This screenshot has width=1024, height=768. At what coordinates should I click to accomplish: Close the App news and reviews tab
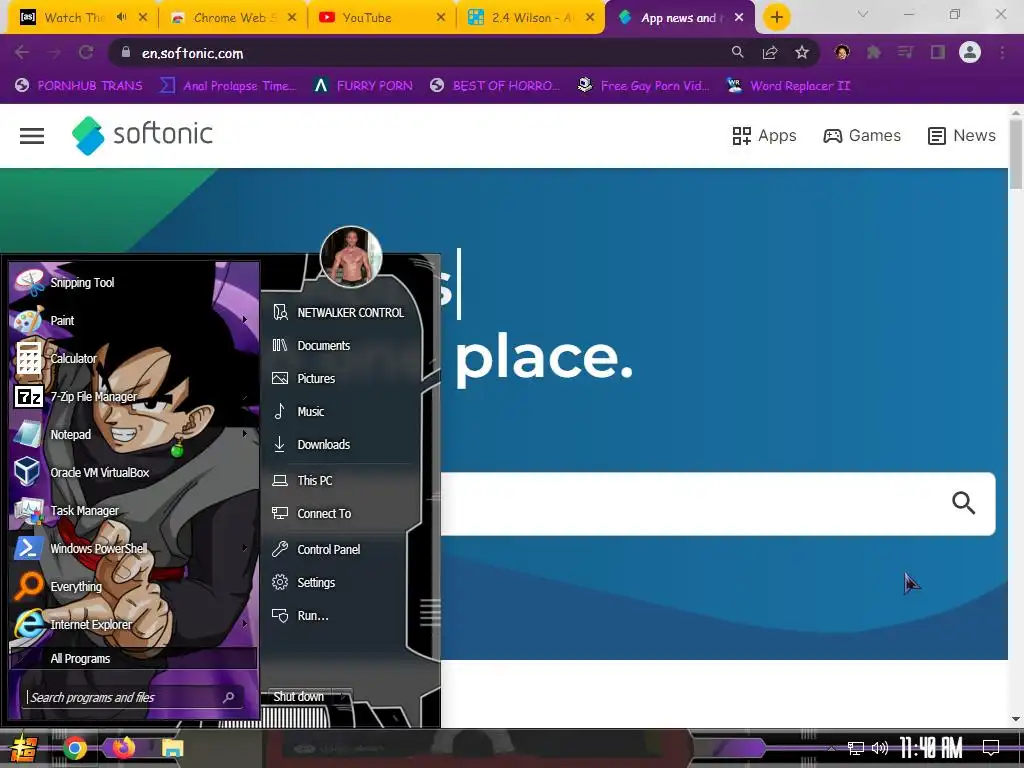739,18
